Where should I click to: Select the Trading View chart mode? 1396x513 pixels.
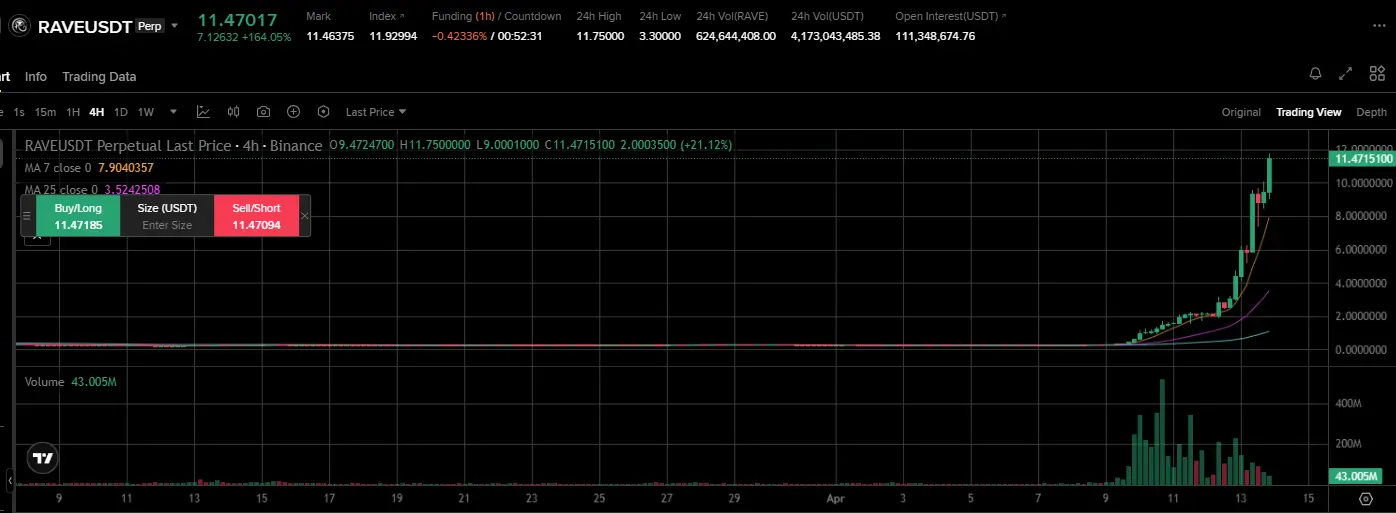click(1308, 112)
